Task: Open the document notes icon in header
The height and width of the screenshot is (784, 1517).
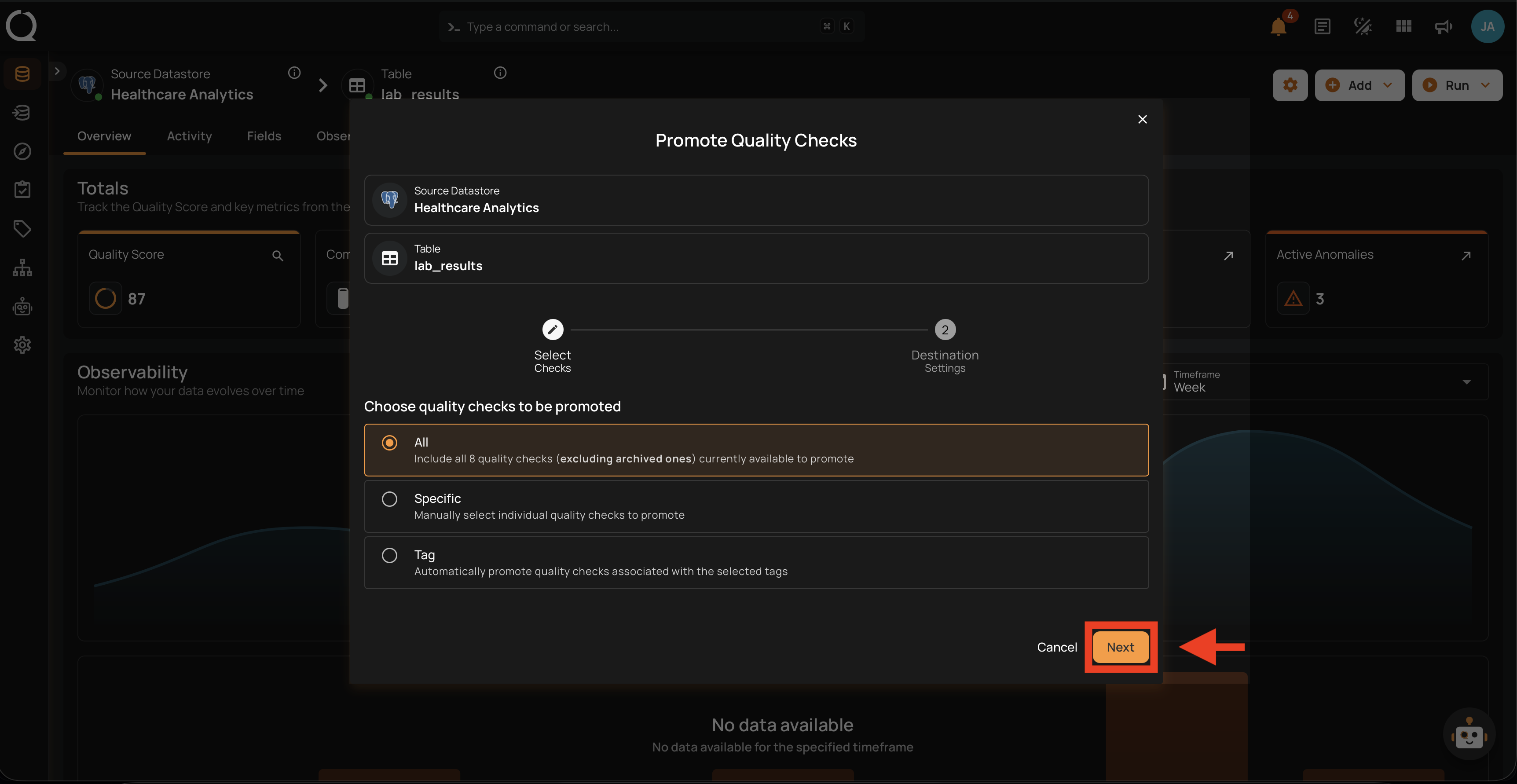Action: pos(1322,26)
